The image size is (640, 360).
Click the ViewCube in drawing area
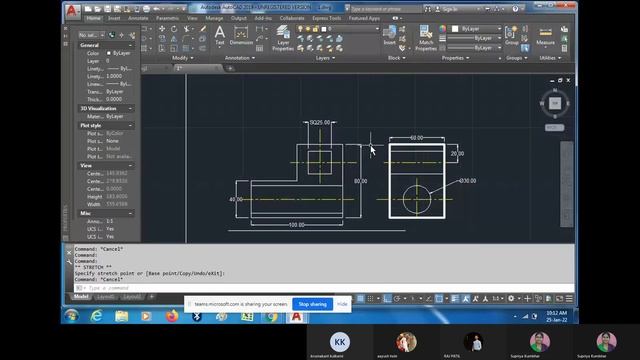click(x=555, y=103)
